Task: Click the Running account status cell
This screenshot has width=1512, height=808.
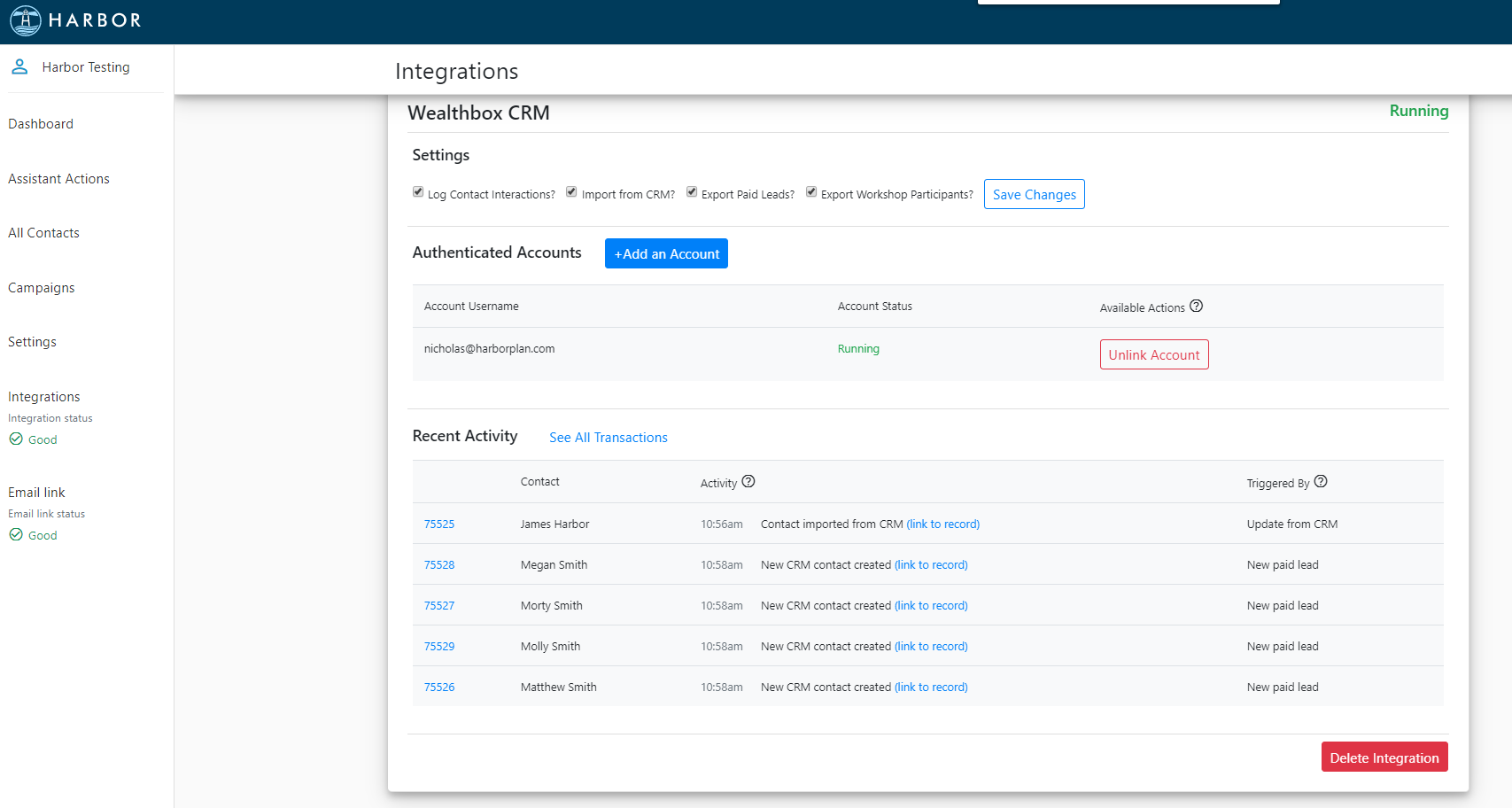Action: pyautogui.click(x=858, y=349)
